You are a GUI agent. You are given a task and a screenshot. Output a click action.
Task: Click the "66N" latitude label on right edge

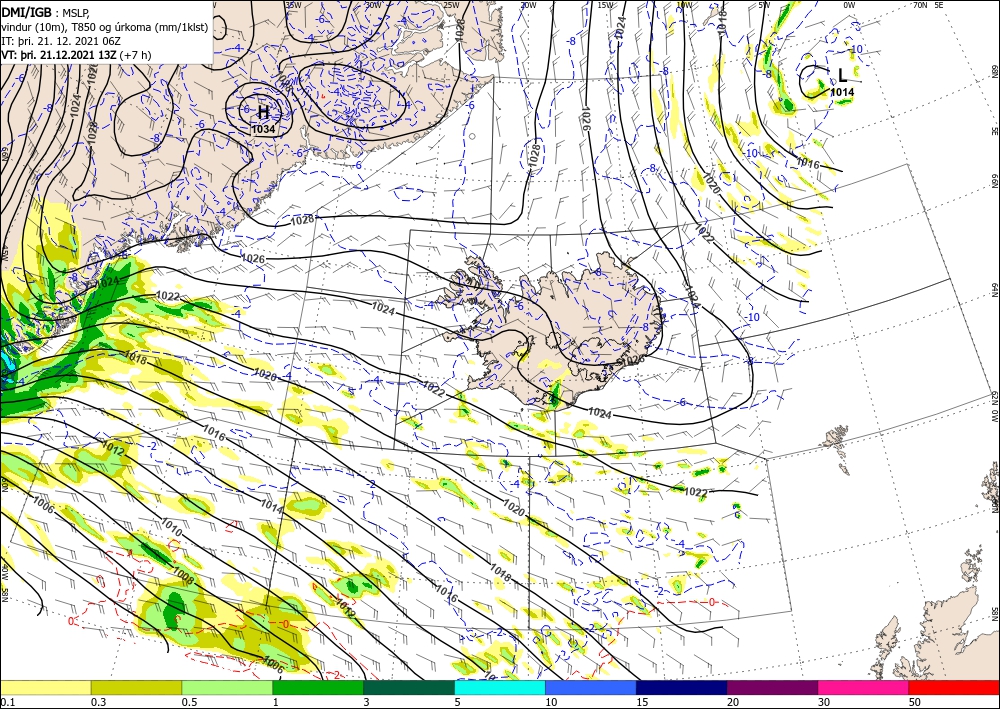tap(994, 181)
